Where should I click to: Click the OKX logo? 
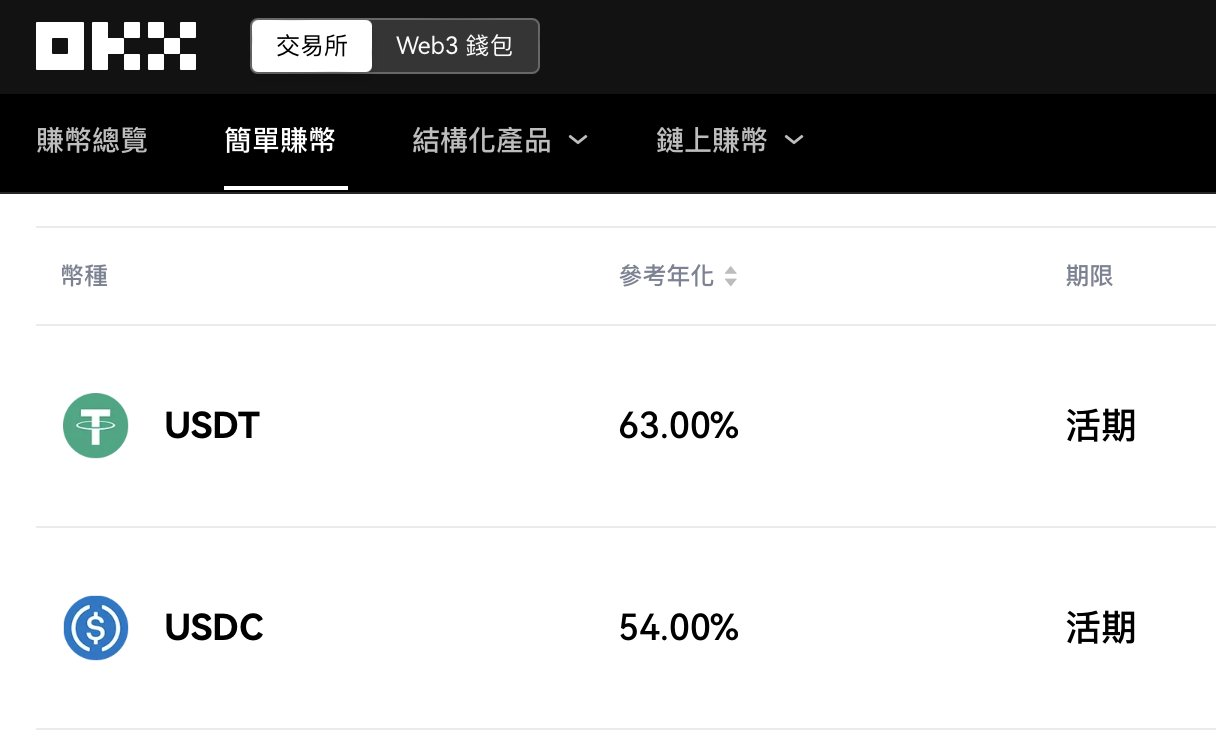pos(116,46)
